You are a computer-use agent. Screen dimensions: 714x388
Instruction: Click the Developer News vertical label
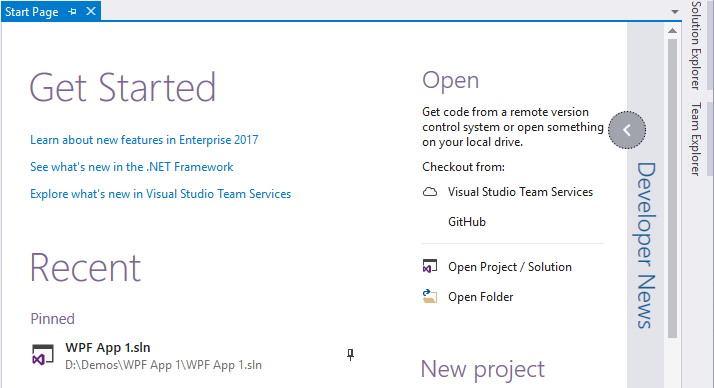pos(645,245)
